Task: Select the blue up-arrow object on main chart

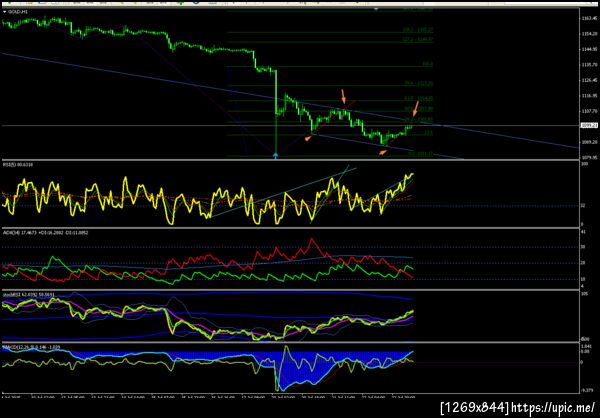Action: click(x=276, y=155)
